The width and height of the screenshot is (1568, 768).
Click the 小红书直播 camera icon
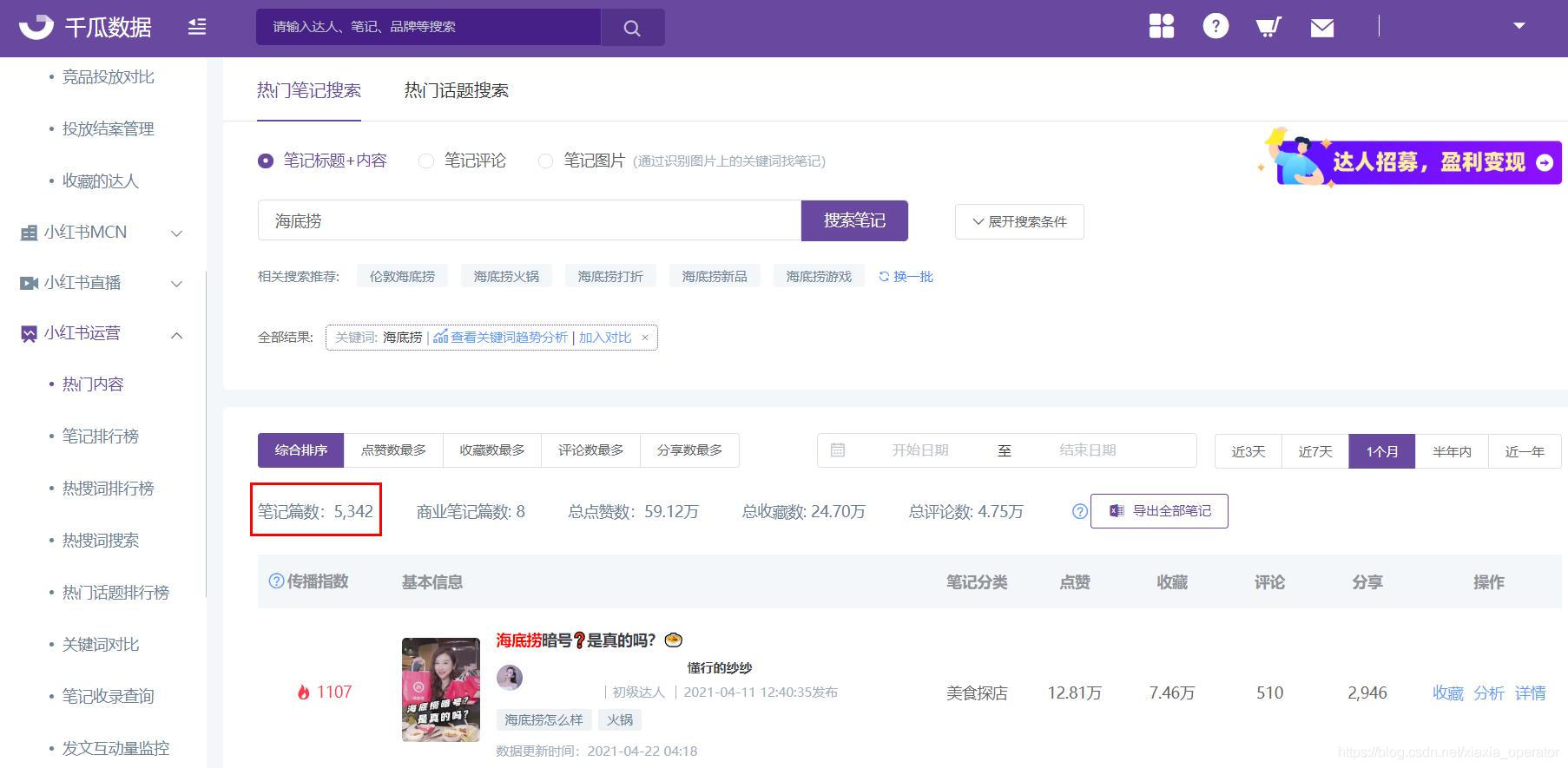(29, 283)
